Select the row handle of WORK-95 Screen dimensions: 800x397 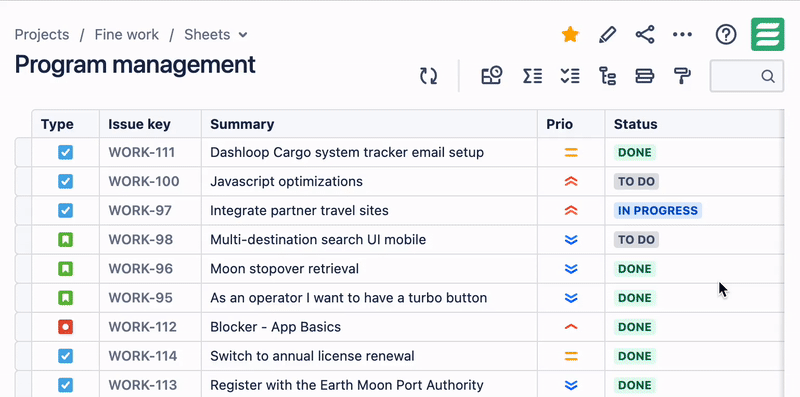(23, 297)
